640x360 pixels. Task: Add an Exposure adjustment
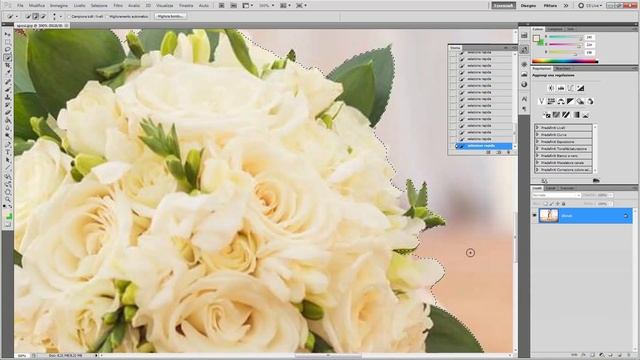coord(580,88)
